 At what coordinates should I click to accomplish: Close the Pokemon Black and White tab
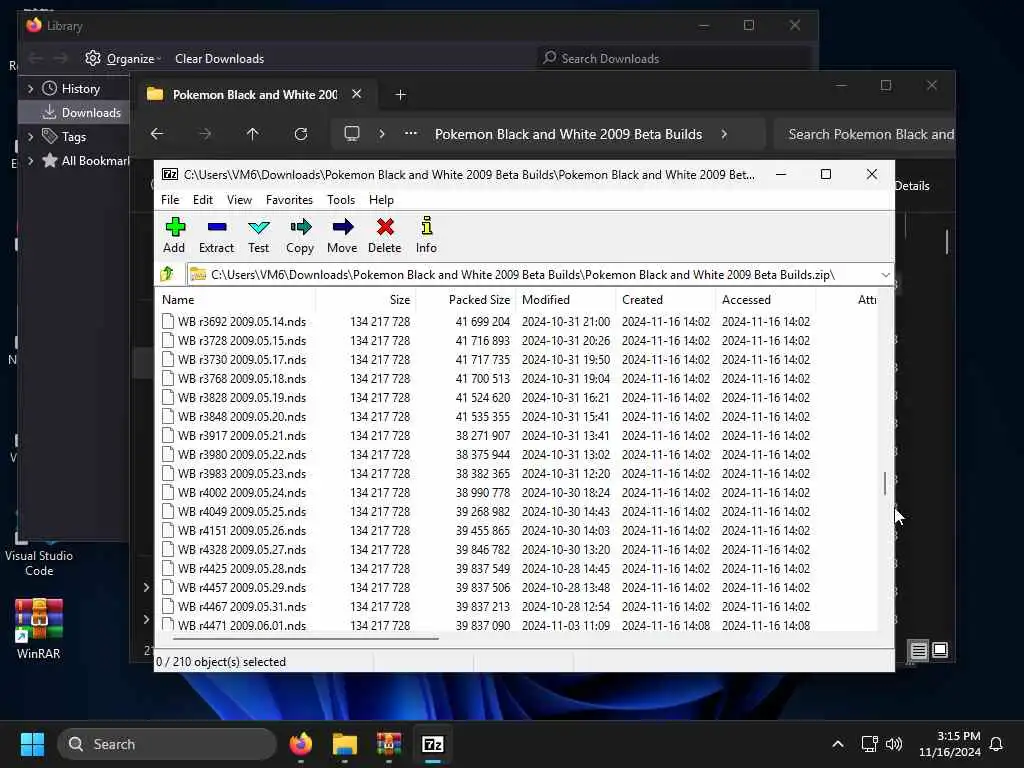pyautogui.click(x=357, y=94)
